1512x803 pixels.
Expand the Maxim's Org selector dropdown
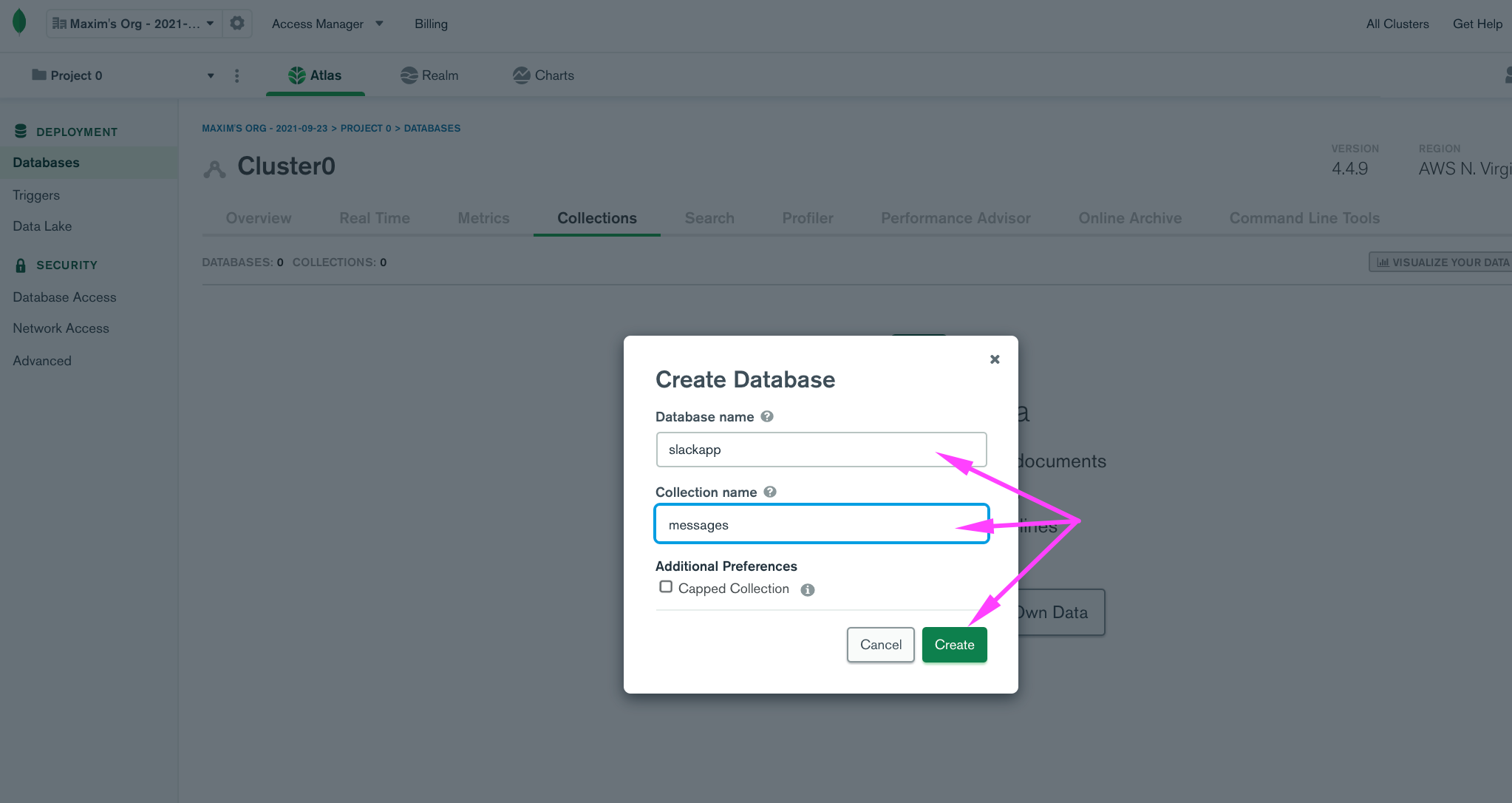point(209,22)
